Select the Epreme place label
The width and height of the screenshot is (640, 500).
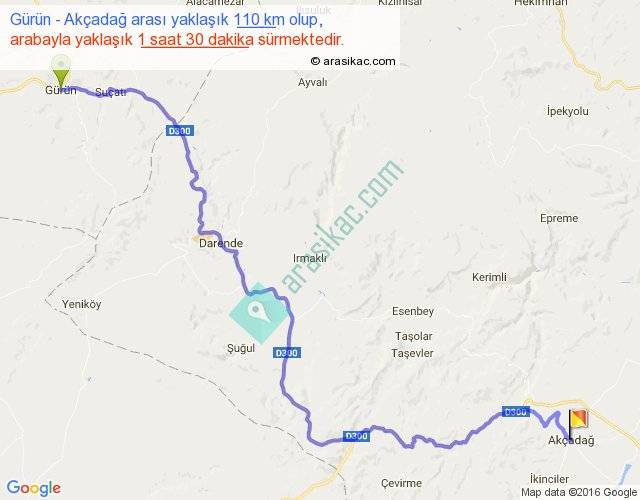pos(559,218)
